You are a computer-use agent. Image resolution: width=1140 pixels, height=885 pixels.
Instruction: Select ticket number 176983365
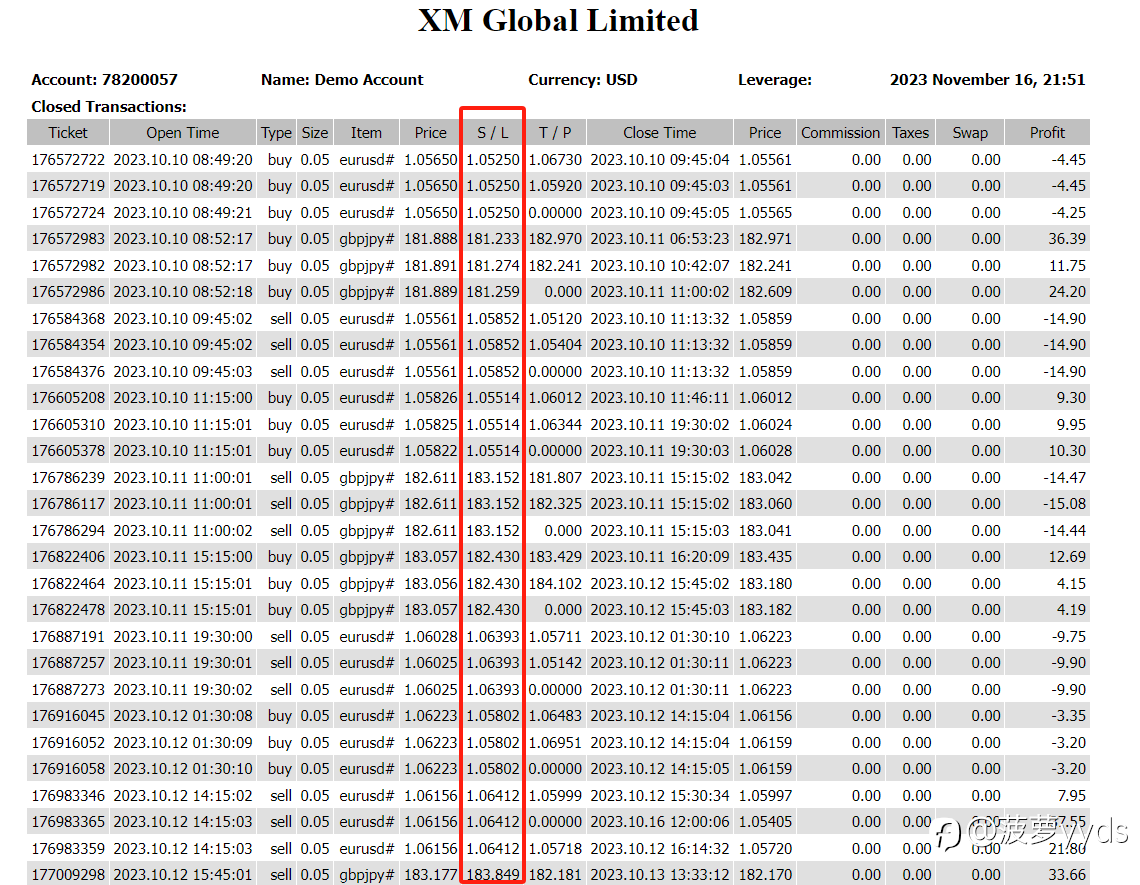(68, 822)
